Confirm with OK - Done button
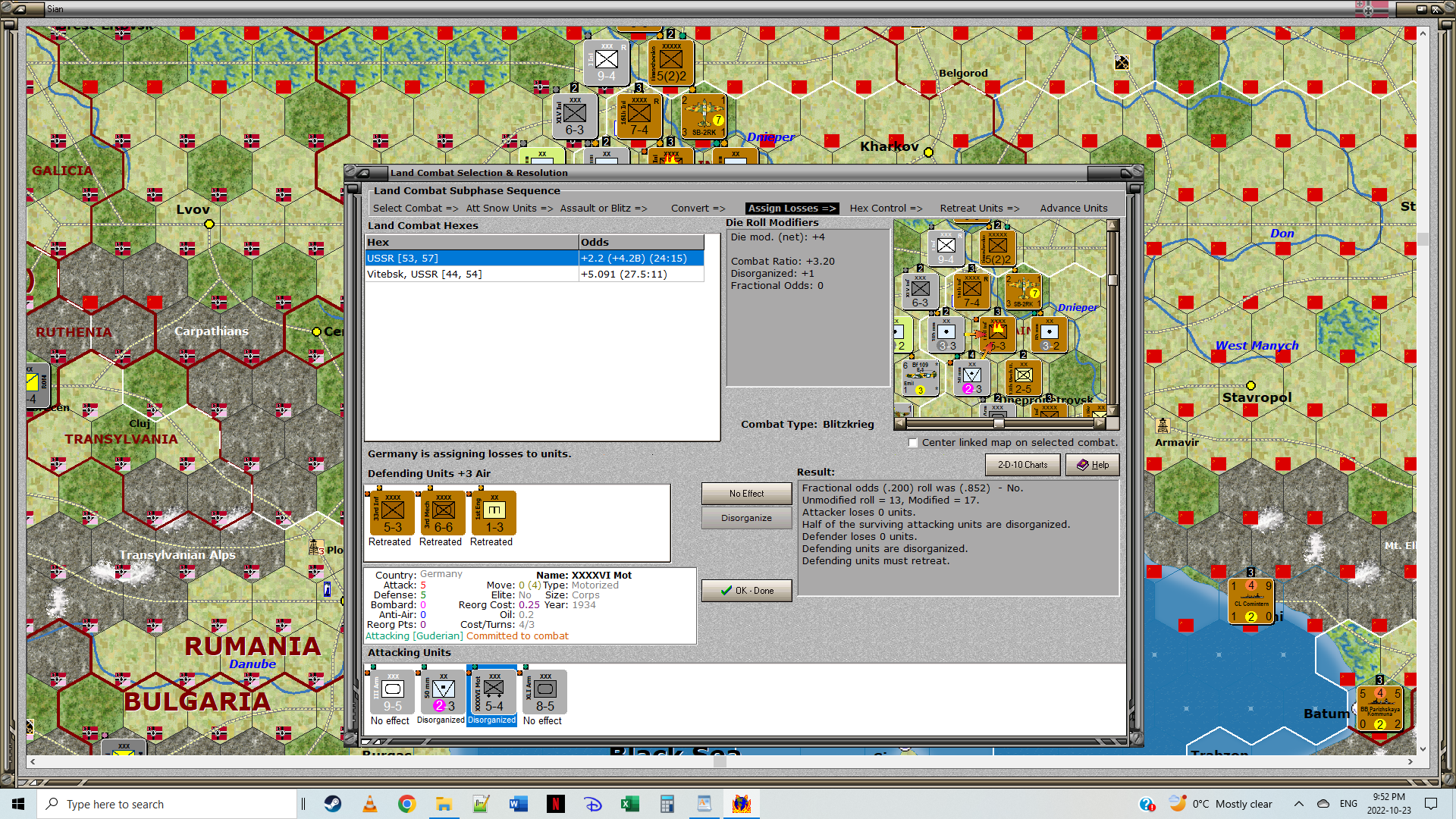Screen dimensions: 1456x819 [746, 591]
